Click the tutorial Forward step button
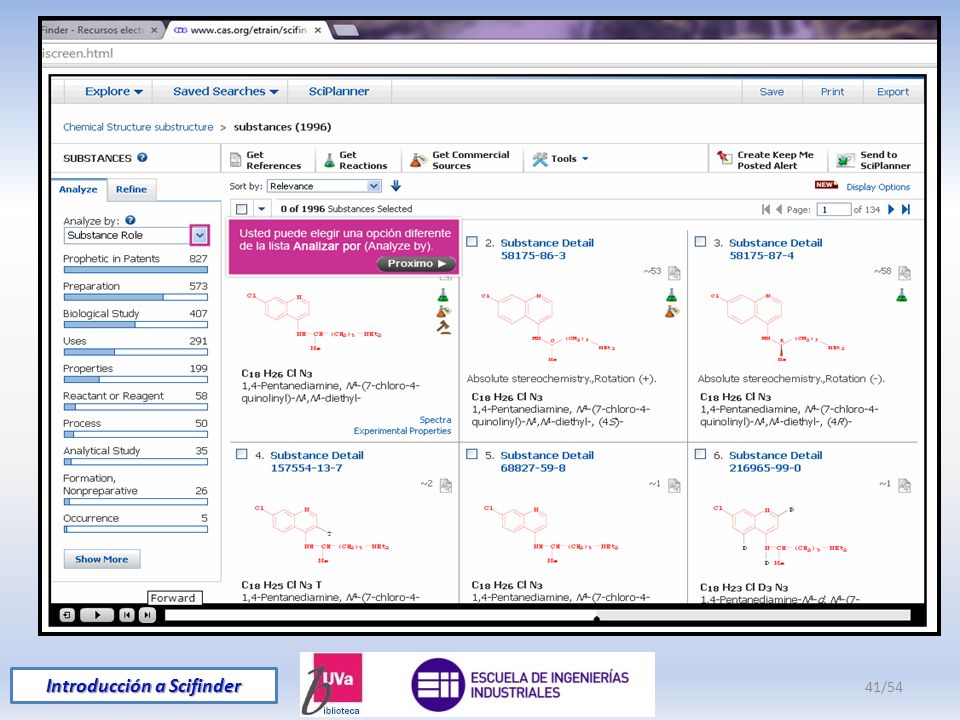 147,615
